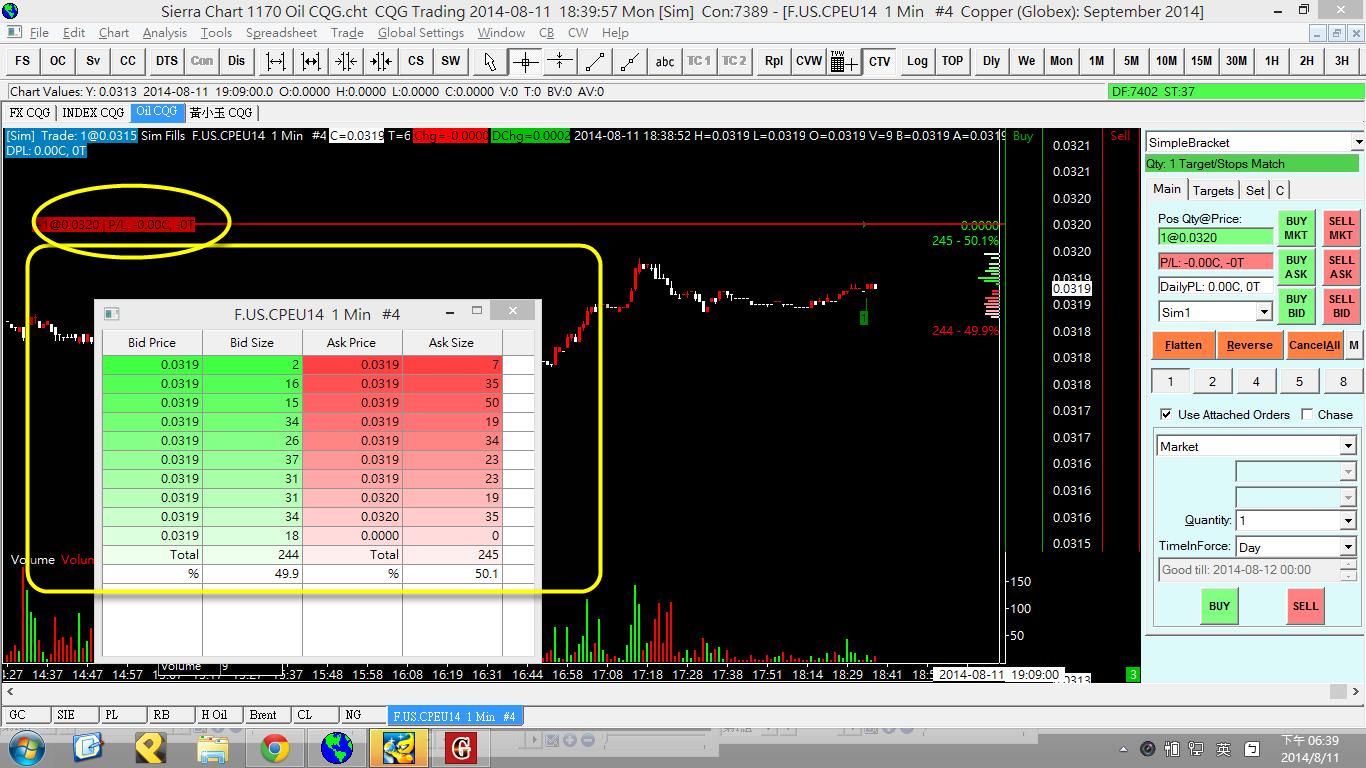Click the CancelAll orders button
This screenshot has height=768, width=1366.
pos(1314,345)
